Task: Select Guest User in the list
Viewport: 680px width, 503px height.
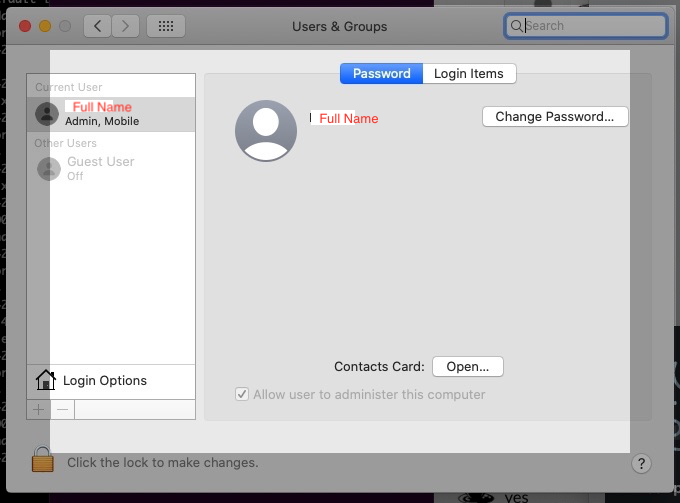Action: [111, 169]
